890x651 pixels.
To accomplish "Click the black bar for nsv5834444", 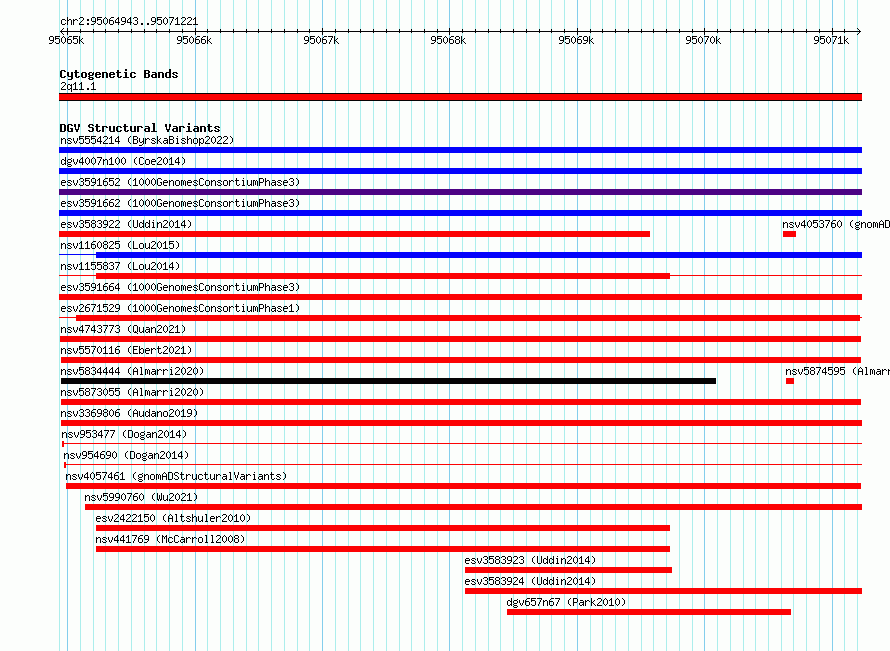I will tap(387, 381).
